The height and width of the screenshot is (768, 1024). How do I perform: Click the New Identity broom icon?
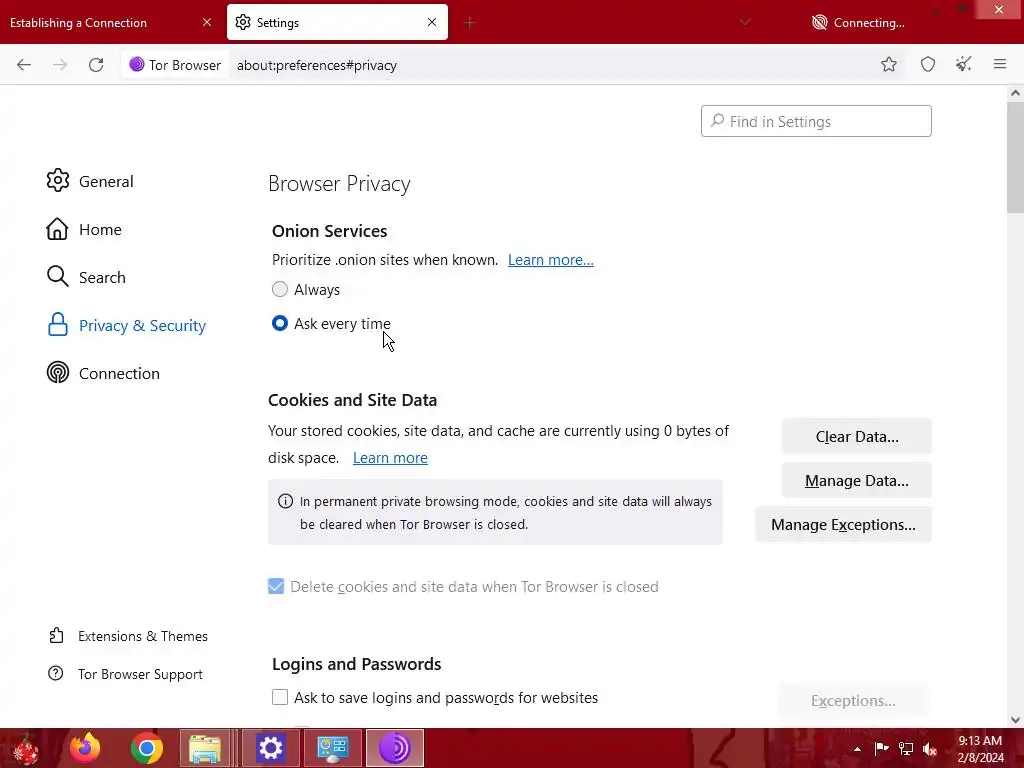964,64
